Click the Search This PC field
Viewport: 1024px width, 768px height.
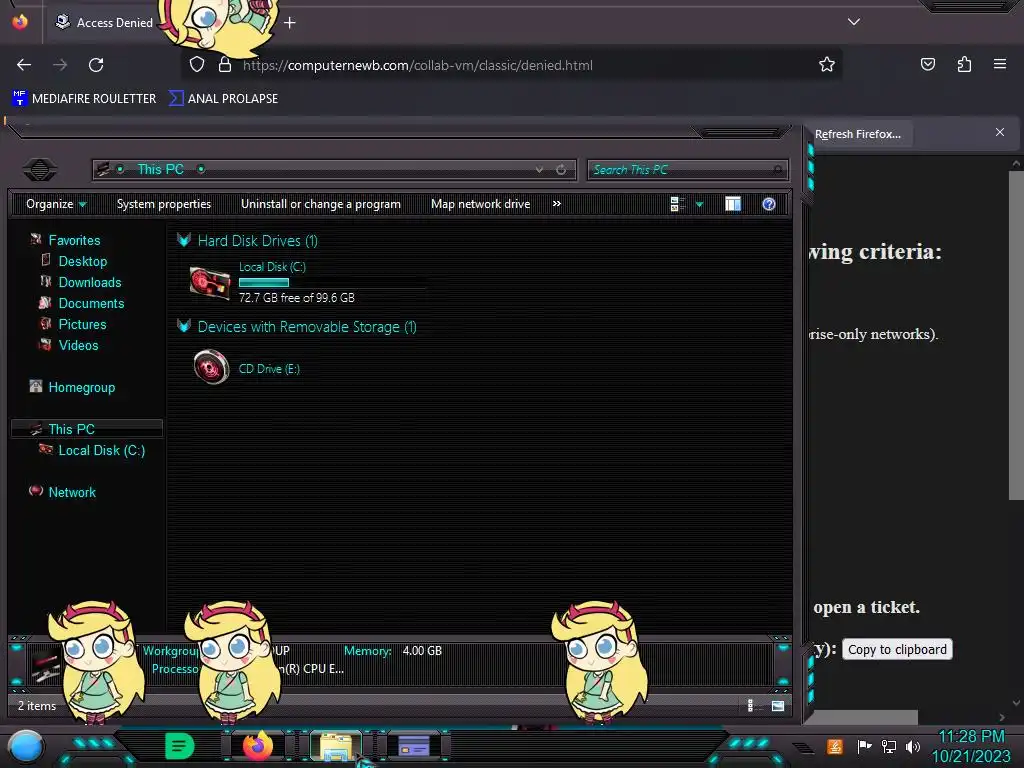click(x=687, y=169)
